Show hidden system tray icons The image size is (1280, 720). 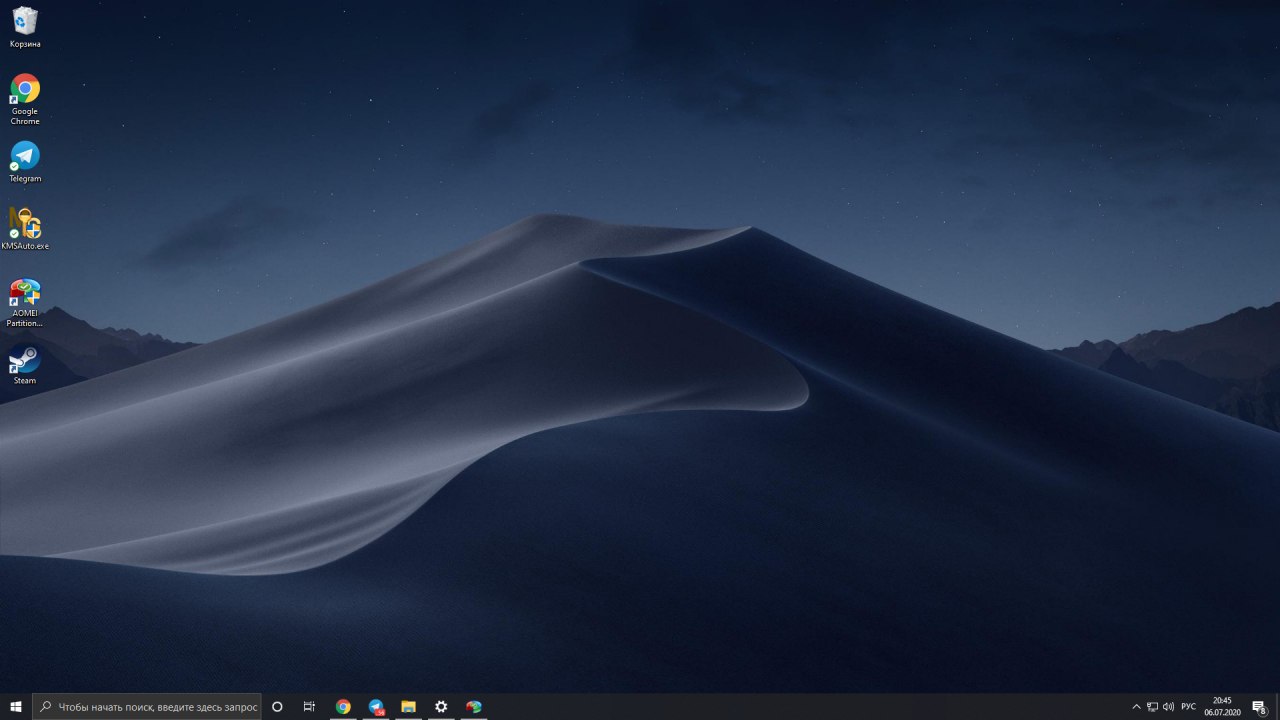[1136, 707]
